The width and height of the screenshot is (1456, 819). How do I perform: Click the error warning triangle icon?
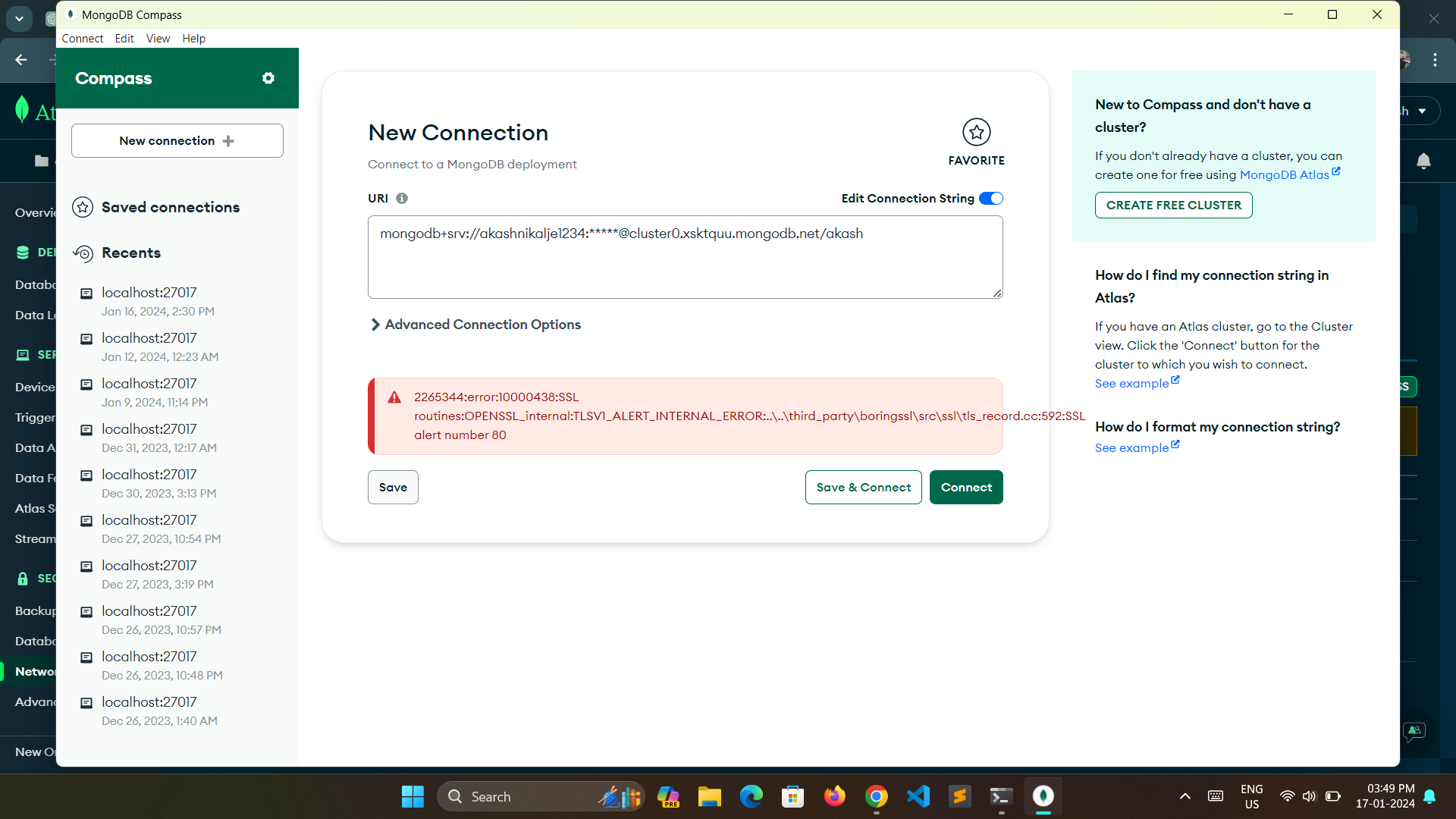tap(394, 397)
